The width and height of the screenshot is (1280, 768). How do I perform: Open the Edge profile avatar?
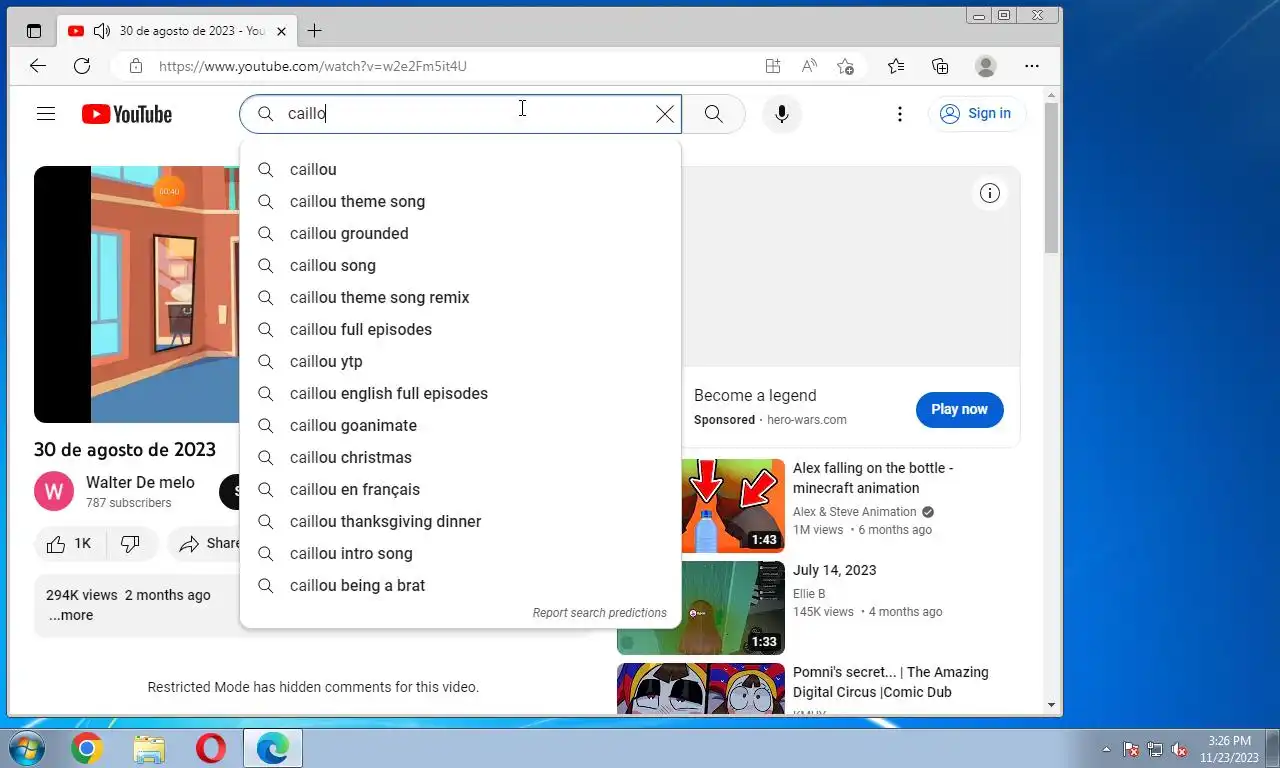(986, 66)
